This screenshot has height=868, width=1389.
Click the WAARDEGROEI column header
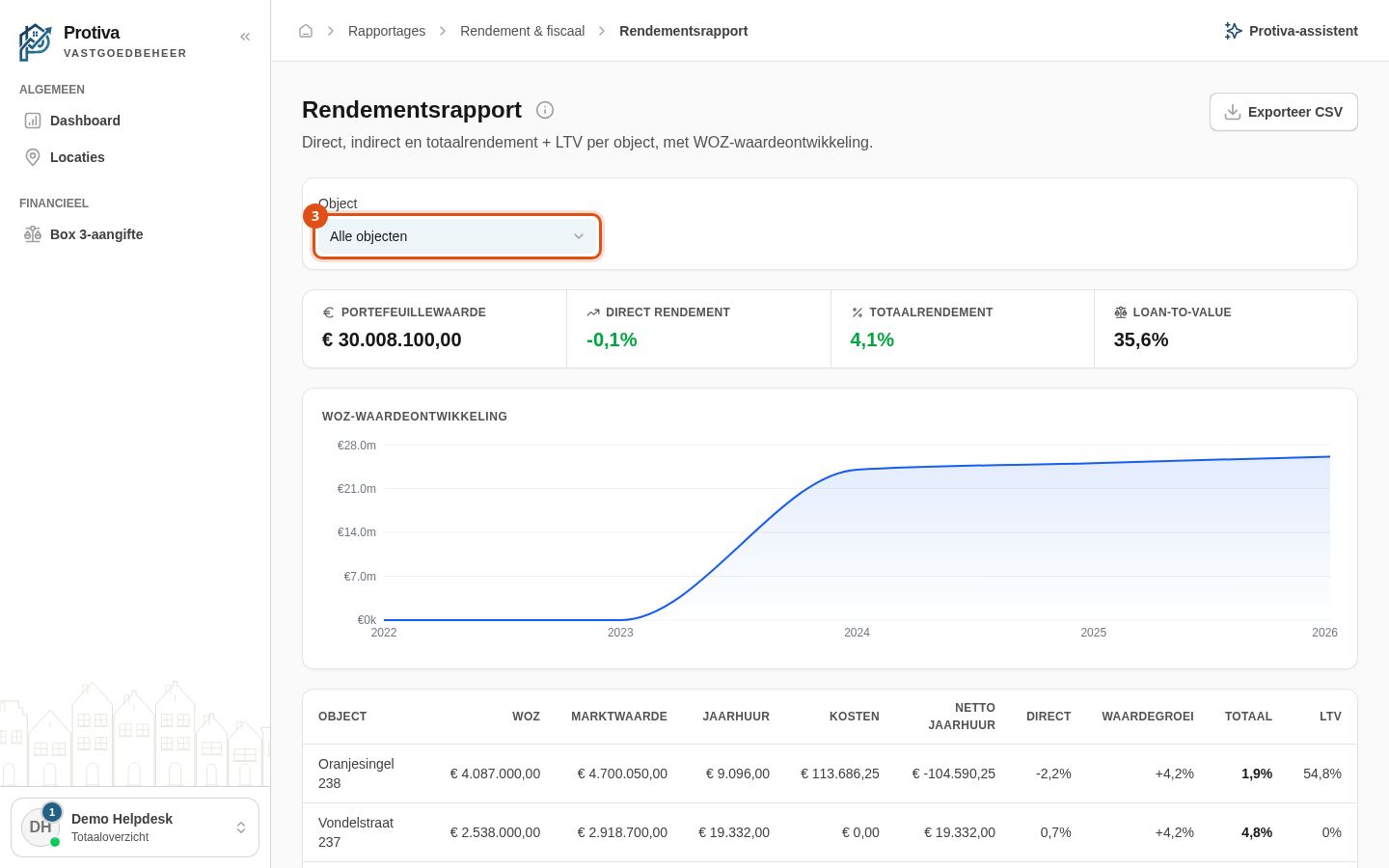(x=1148, y=717)
